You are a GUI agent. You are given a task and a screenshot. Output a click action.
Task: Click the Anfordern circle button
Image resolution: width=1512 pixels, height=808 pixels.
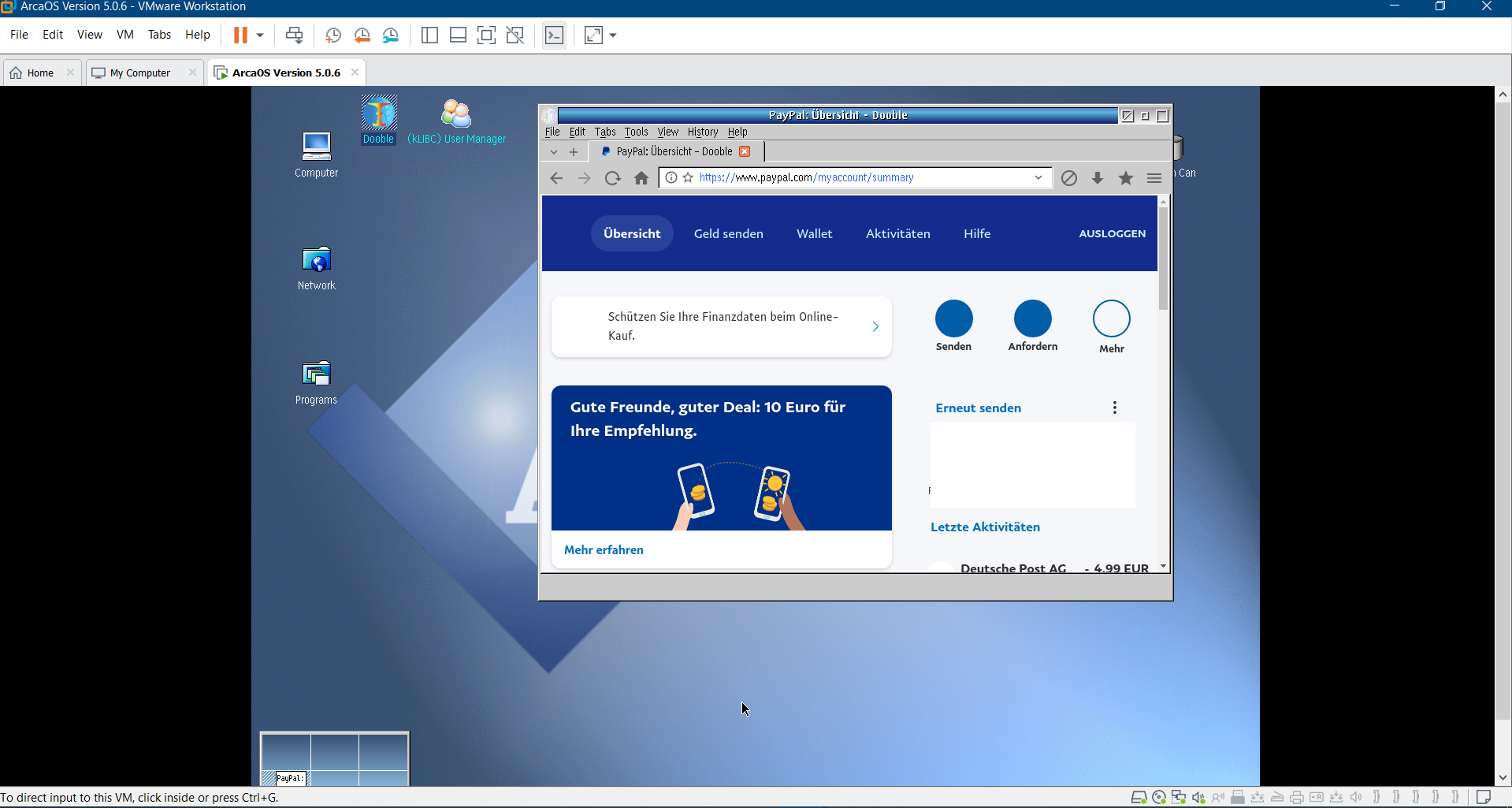point(1032,318)
